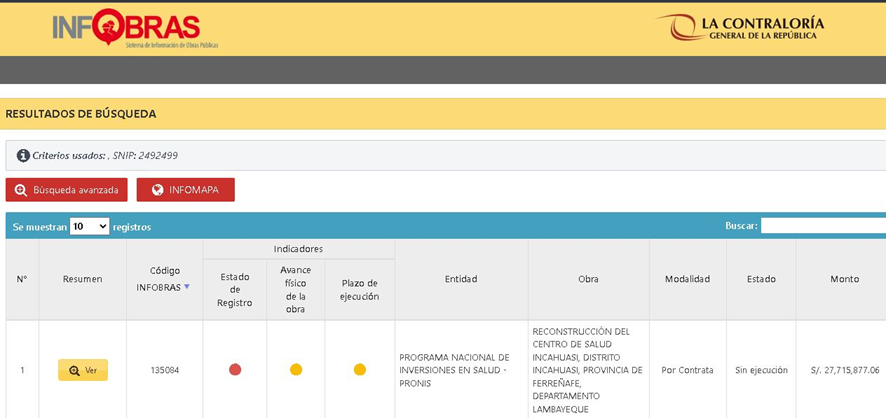Open La Contraloría General de la República logo
The height and width of the screenshot is (418, 886).
[x=740, y=27]
